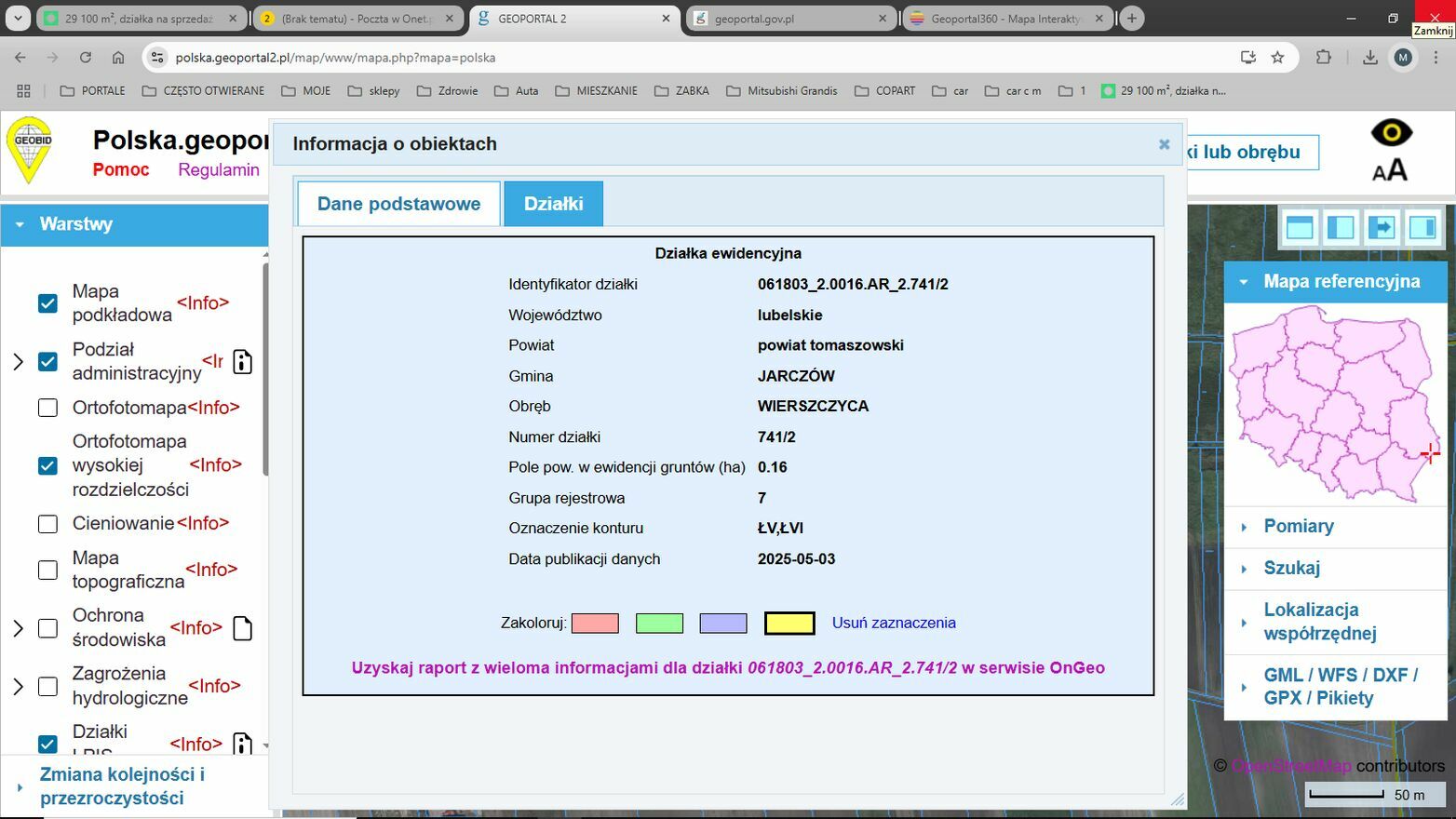Viewport: 1456px width, 819px height.
Task: Expand Zmiana kolejności i przezroczystości
Action: (x=134, y=786)
